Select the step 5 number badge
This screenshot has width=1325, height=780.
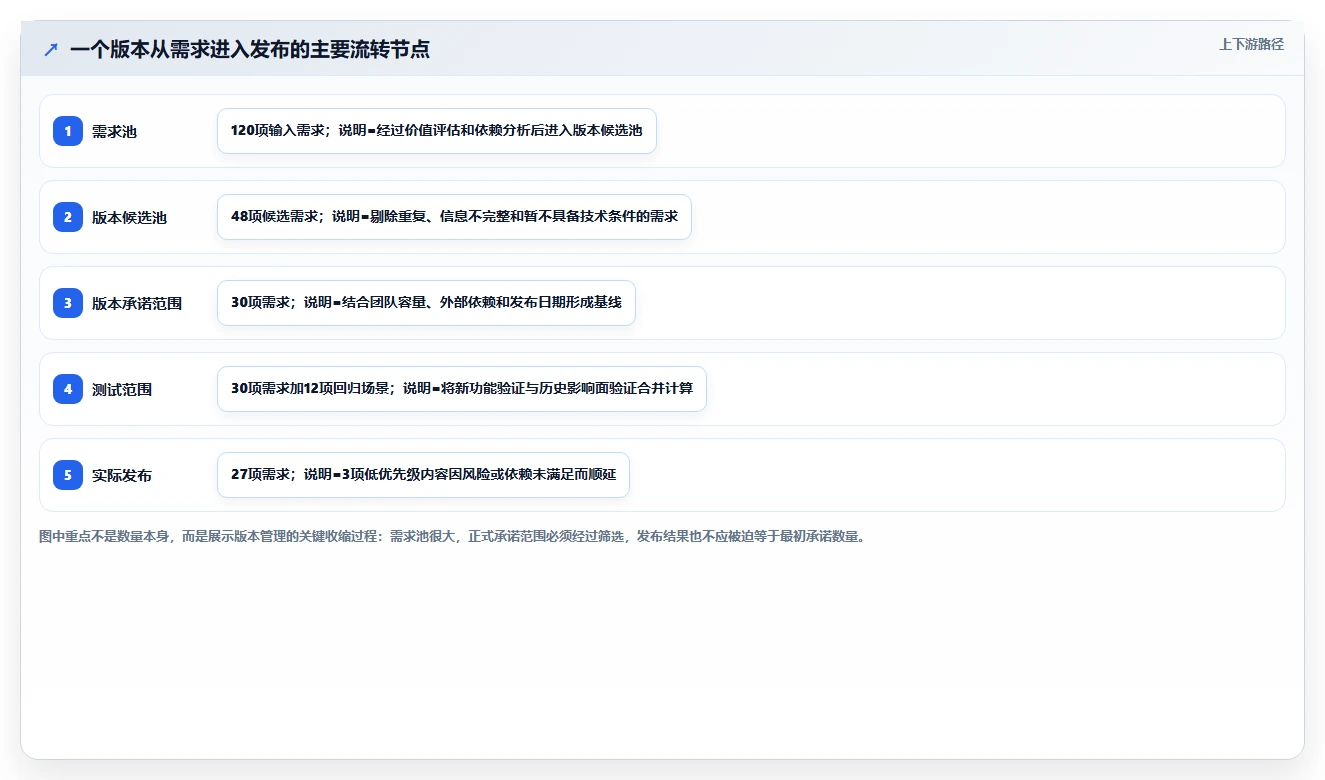click(x=68, y=475)
